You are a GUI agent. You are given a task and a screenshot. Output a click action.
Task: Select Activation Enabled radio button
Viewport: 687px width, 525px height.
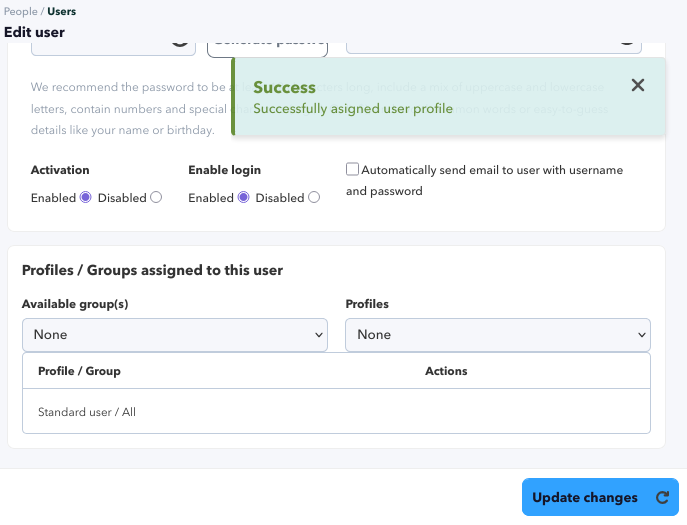[85, 198]
